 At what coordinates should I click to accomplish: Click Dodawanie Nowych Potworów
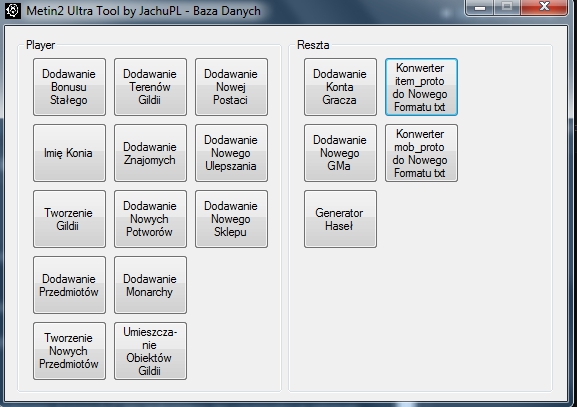pyautogui.click(x=150, y=219)
